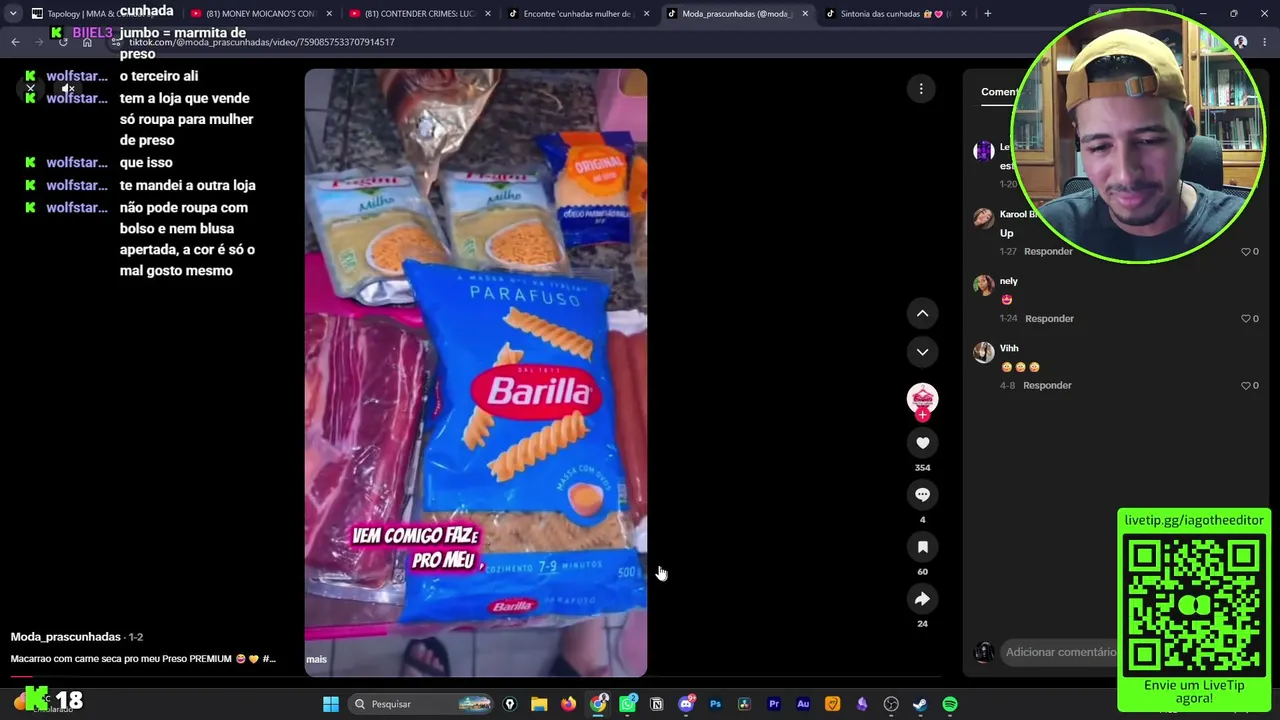Go to next video with down chevron
Image resolution: width=1280 pixels, height=720 pixels.
pyautogui.click(x=922, y=352)
